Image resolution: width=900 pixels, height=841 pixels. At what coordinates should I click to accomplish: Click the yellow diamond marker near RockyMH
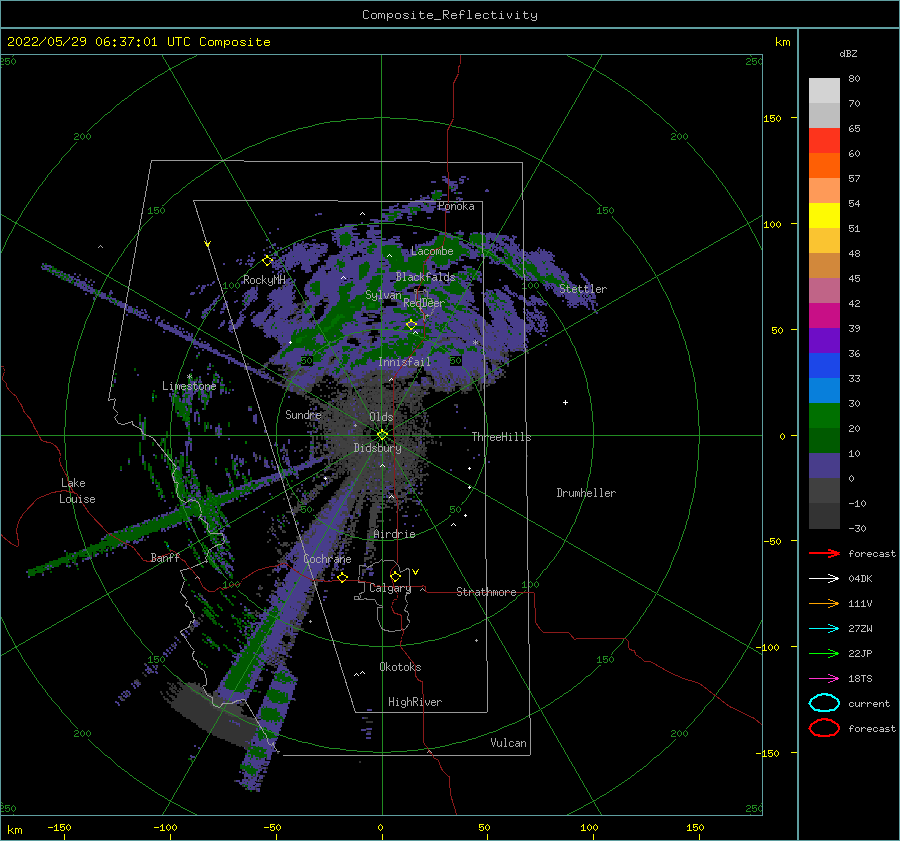tap(267, 261)
